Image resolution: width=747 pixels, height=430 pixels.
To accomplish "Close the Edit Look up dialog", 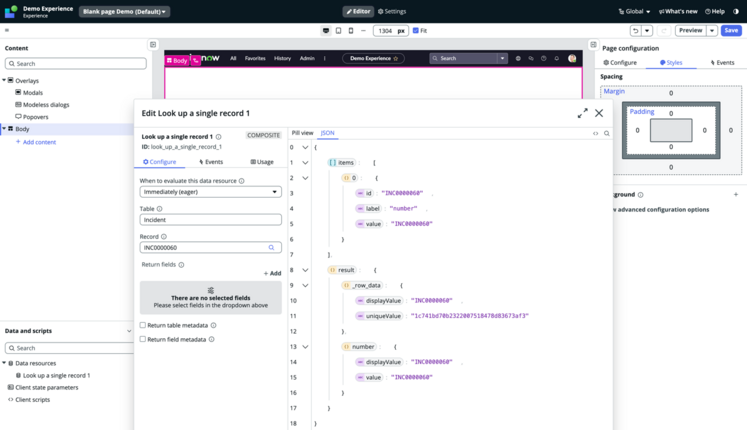I will tap(599, 113).
